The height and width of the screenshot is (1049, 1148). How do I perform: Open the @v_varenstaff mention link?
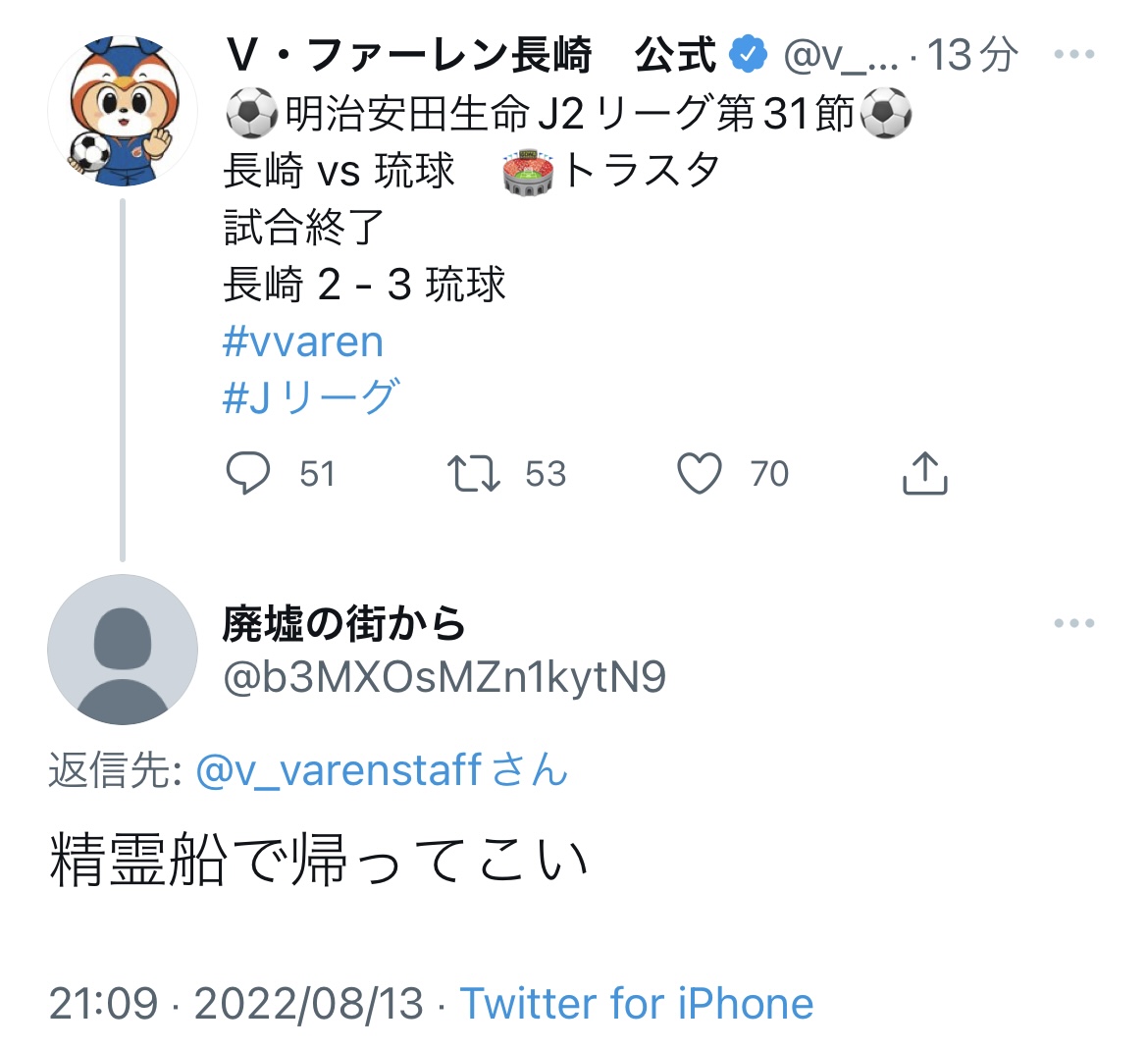(339, 770)
